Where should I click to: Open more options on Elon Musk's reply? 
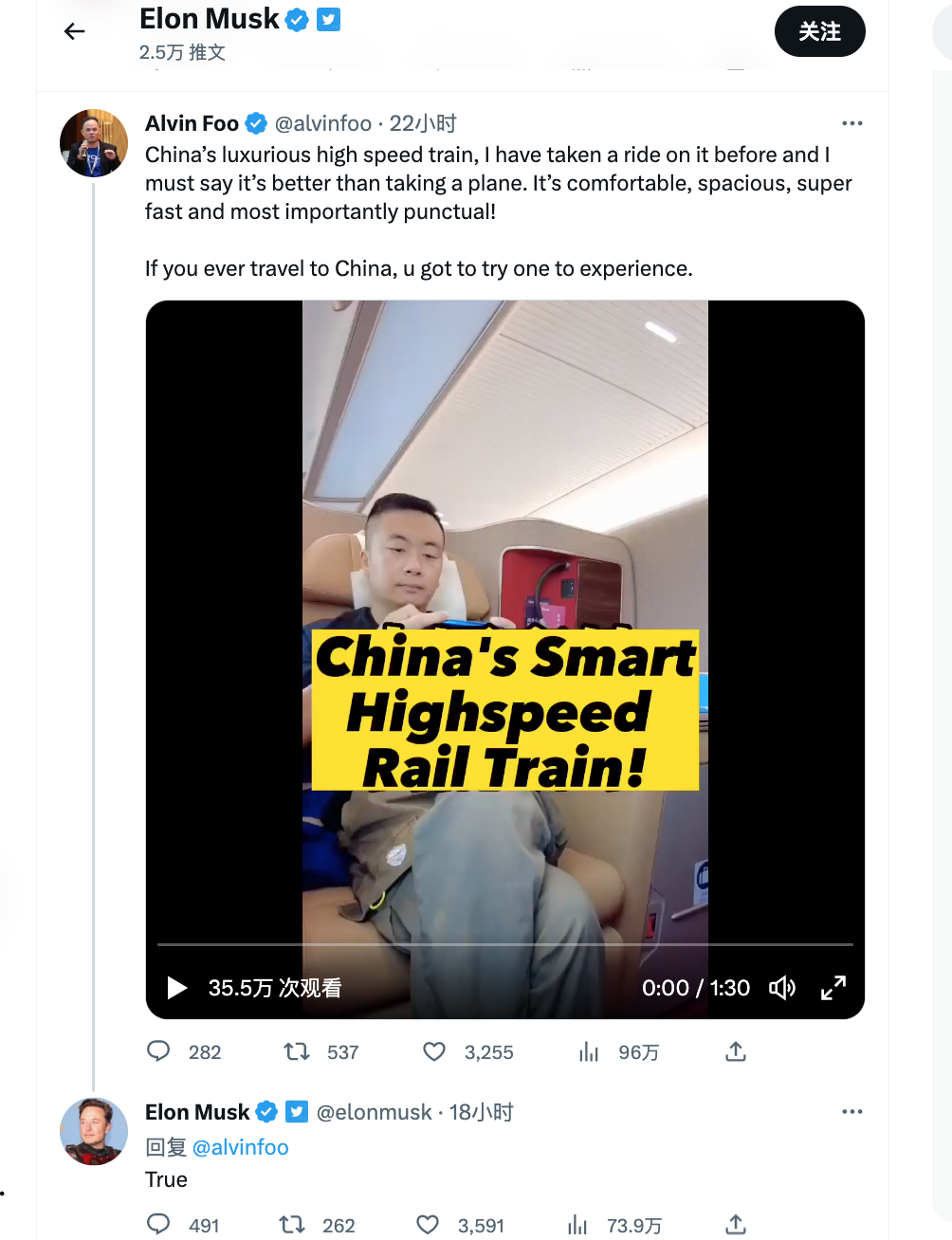pos(852,1111)
